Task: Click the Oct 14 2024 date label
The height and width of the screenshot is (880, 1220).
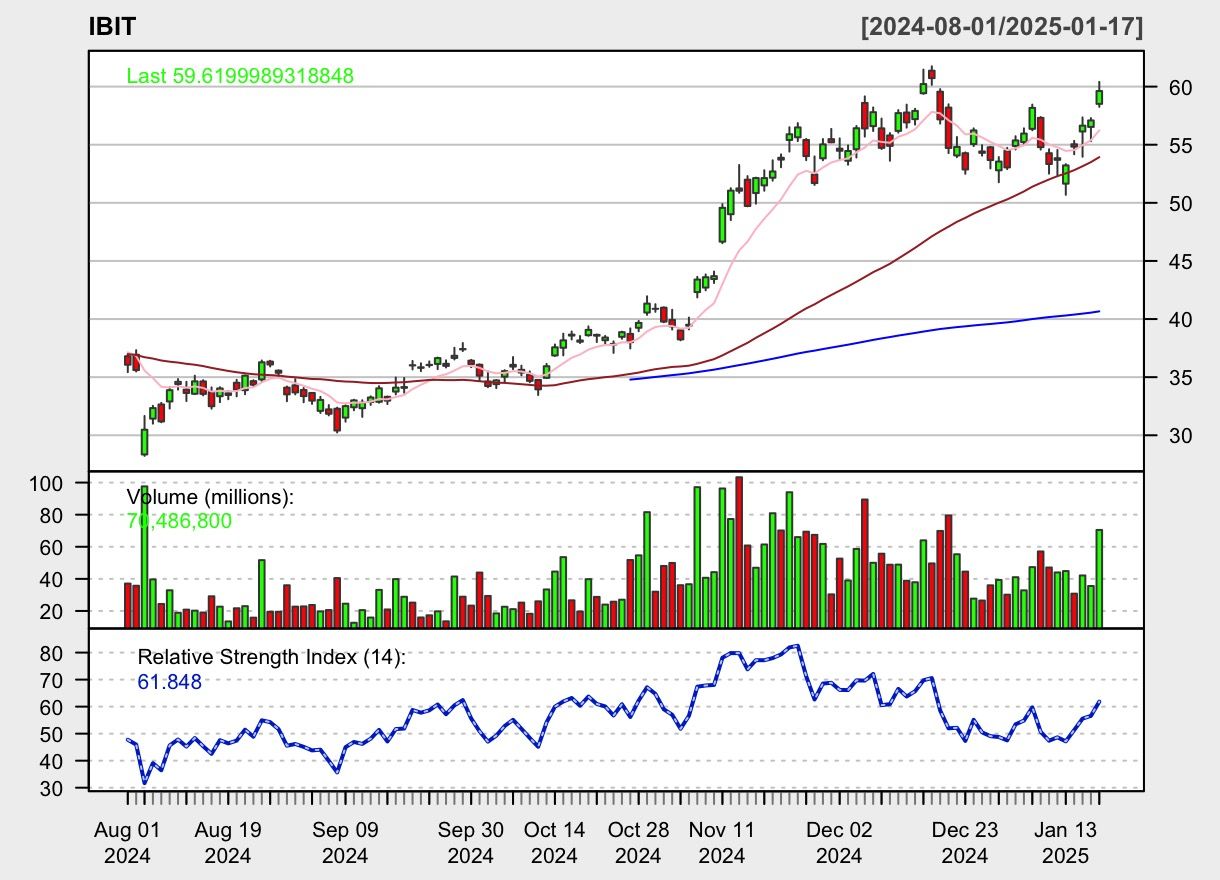Action: 555,843
